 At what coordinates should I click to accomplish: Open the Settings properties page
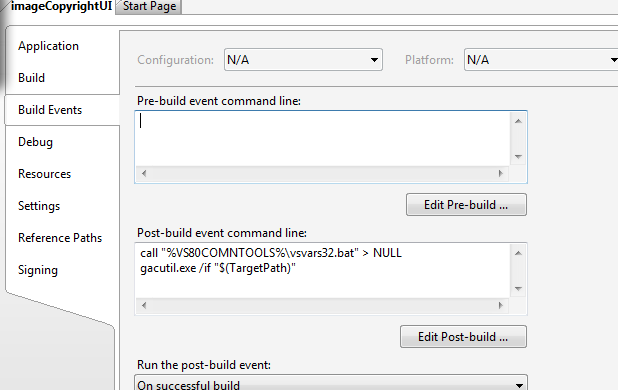click(39, 206)
